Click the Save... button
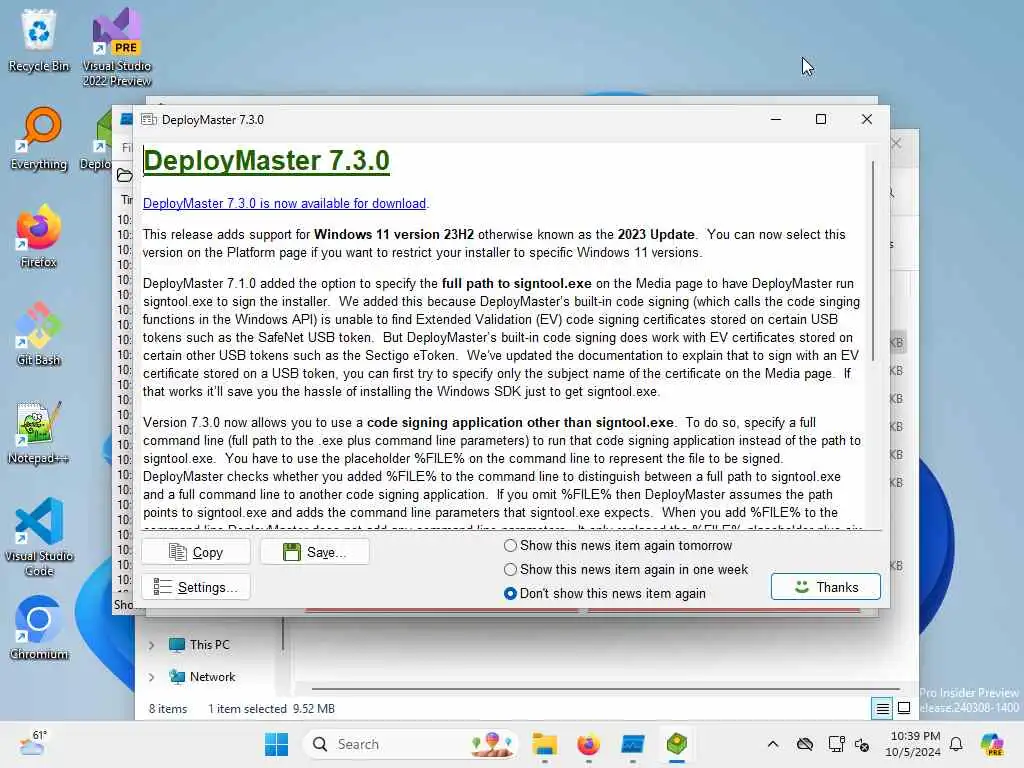 pos(314,552)
